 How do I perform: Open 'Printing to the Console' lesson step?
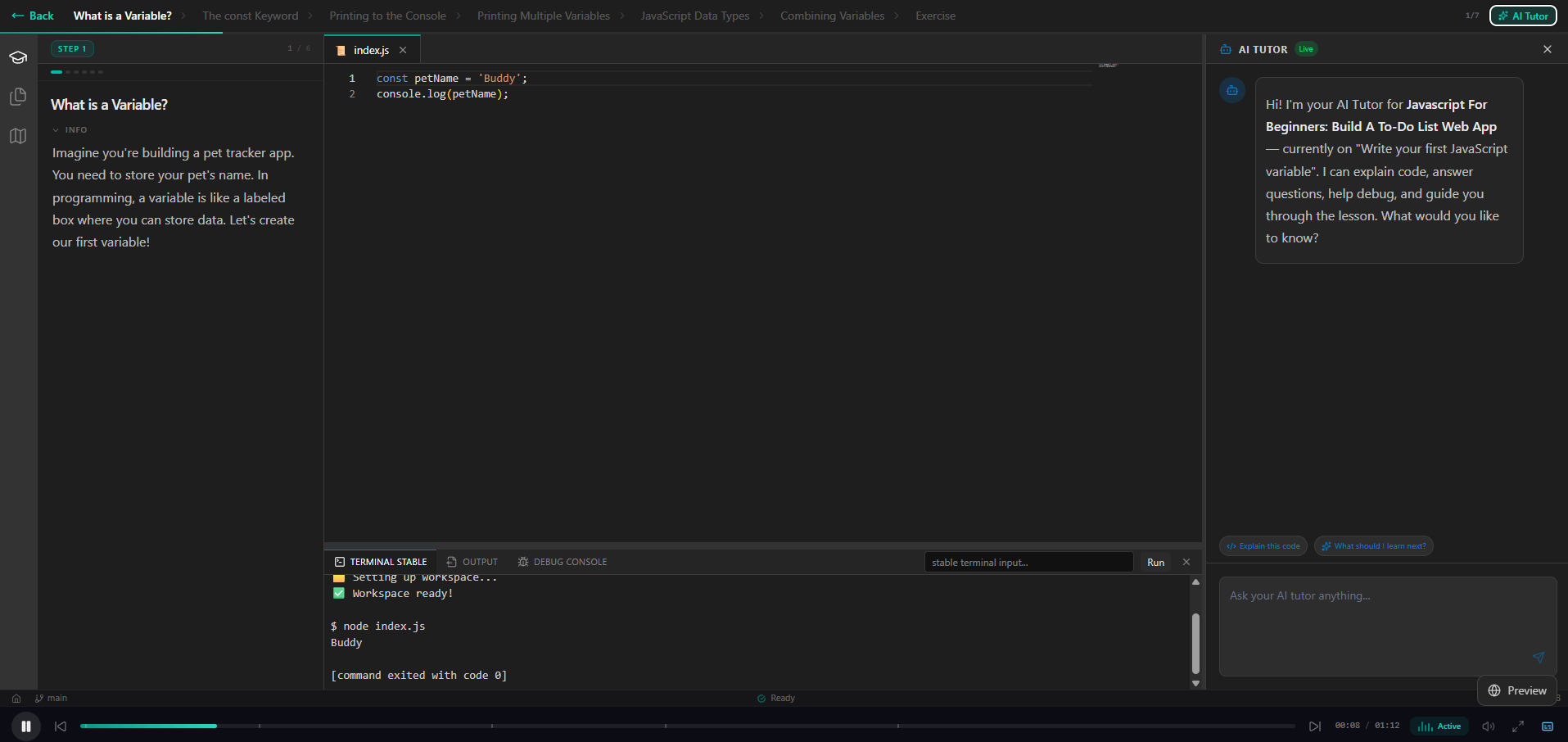coord(388,16)
